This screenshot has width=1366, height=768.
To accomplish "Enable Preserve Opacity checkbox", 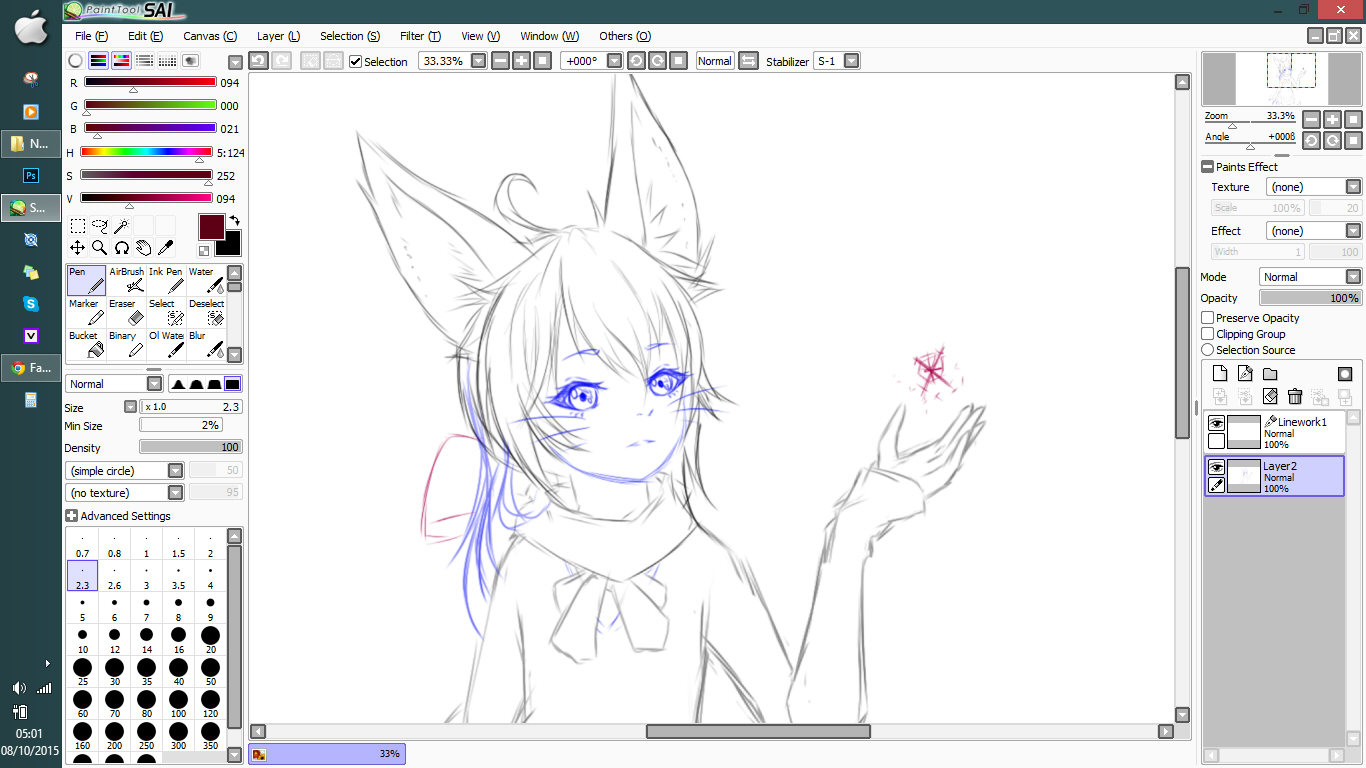I will 1208,318.
